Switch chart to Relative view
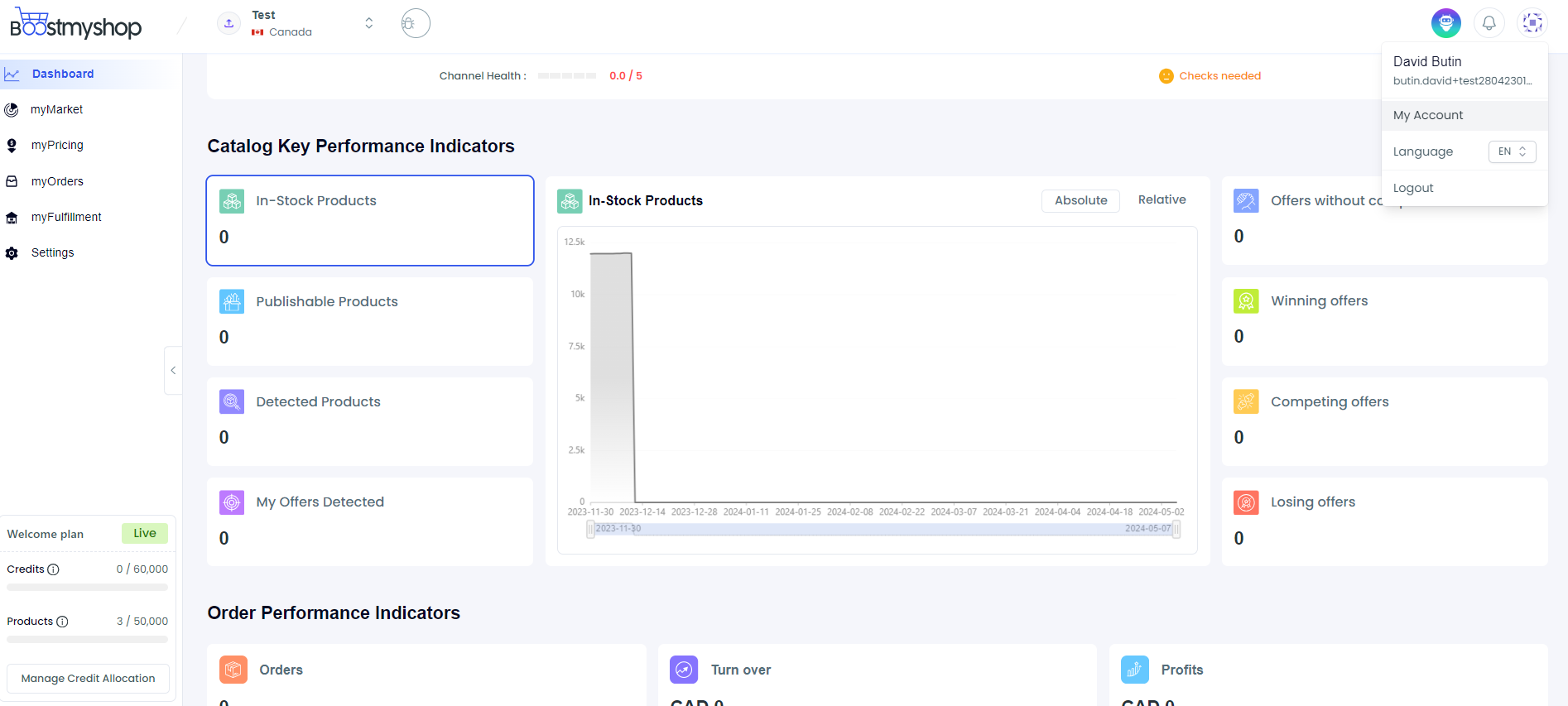Screen dimensions: 1568x706 1162,199
